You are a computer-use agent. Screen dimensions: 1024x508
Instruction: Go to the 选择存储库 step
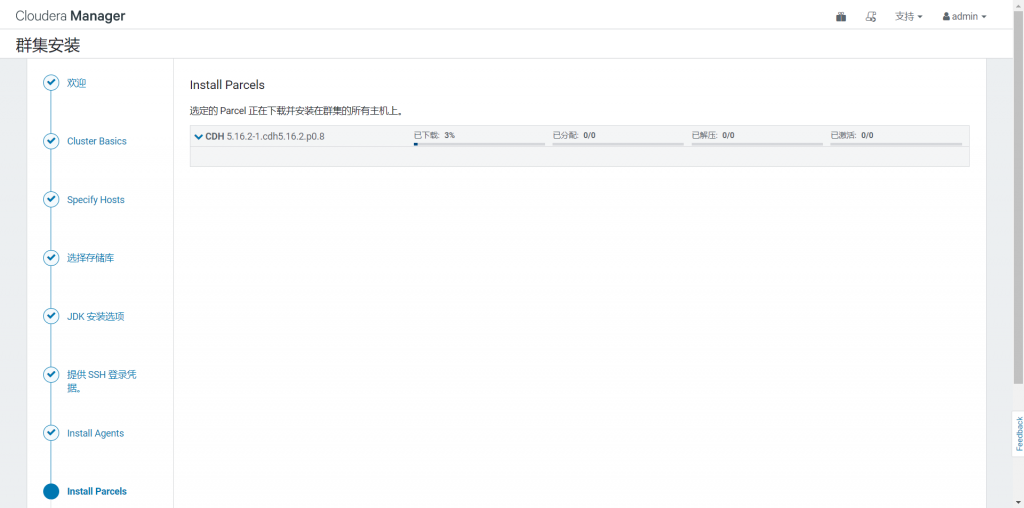point(91,258)
